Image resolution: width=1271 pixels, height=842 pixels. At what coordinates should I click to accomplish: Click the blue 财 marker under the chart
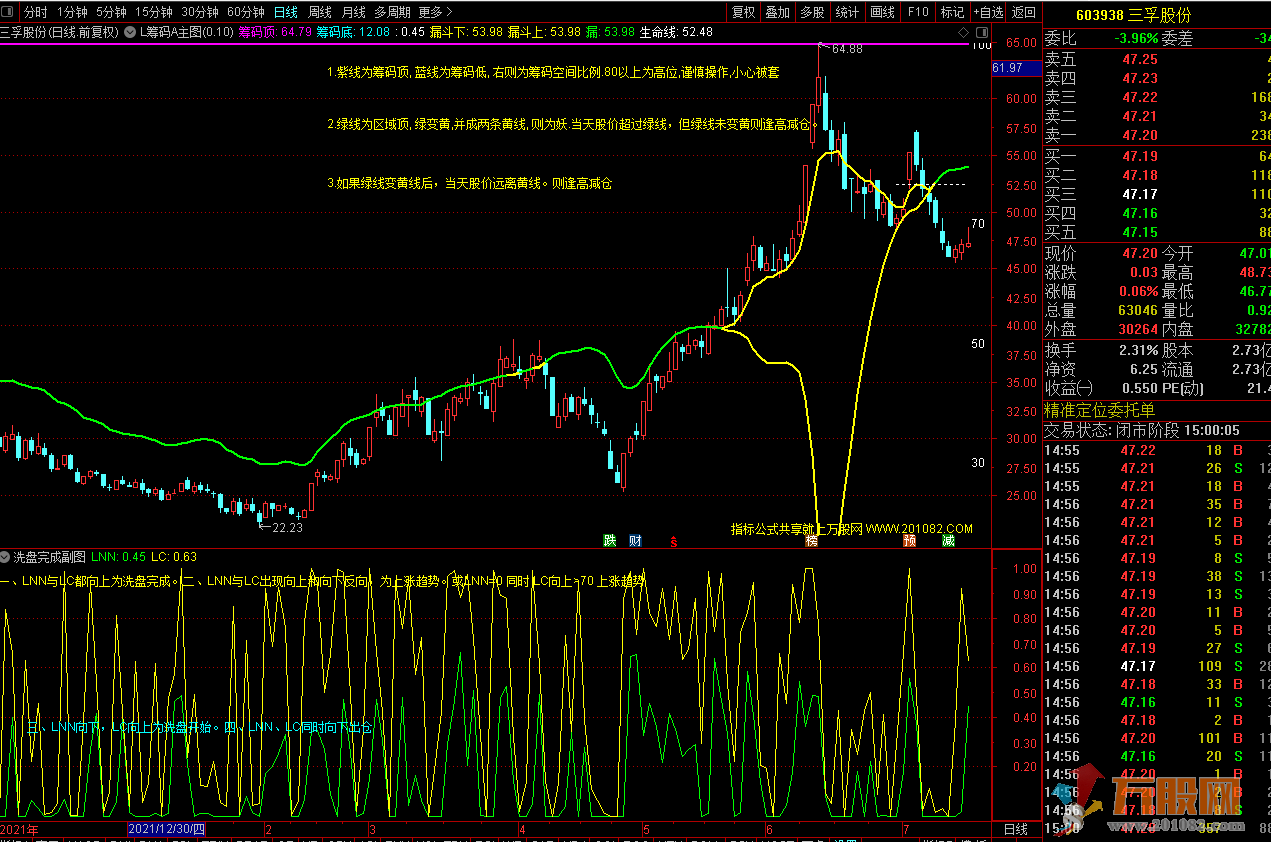click(x=636, y=541)
